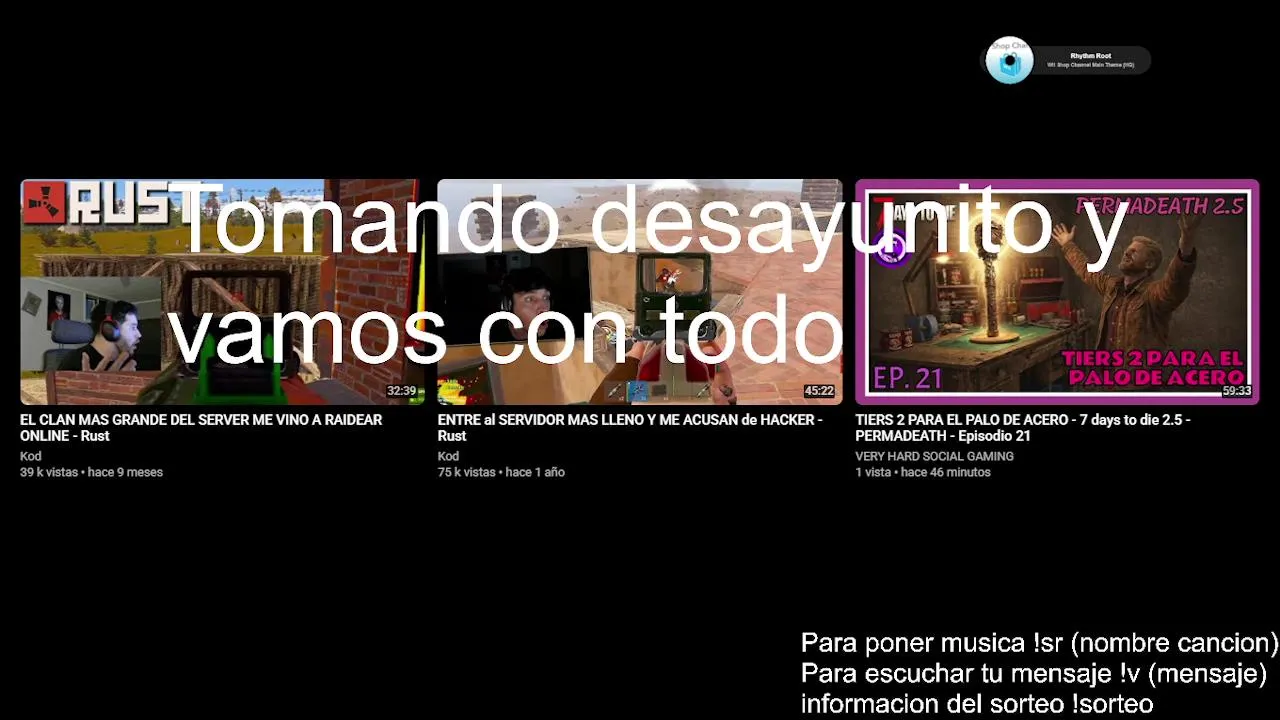Click title 'EL CLAN MAS GRANDE DEL SERVER'
This screenshot has width=1280, height=720.
(x=201, y=428)
